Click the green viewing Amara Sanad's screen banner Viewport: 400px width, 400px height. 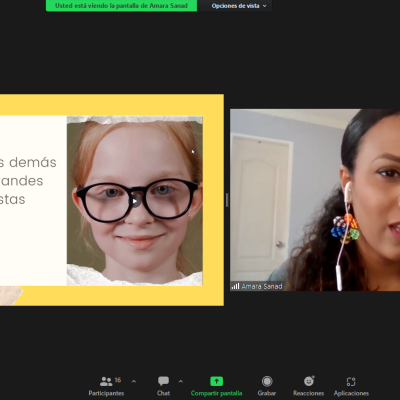[121, 6]
